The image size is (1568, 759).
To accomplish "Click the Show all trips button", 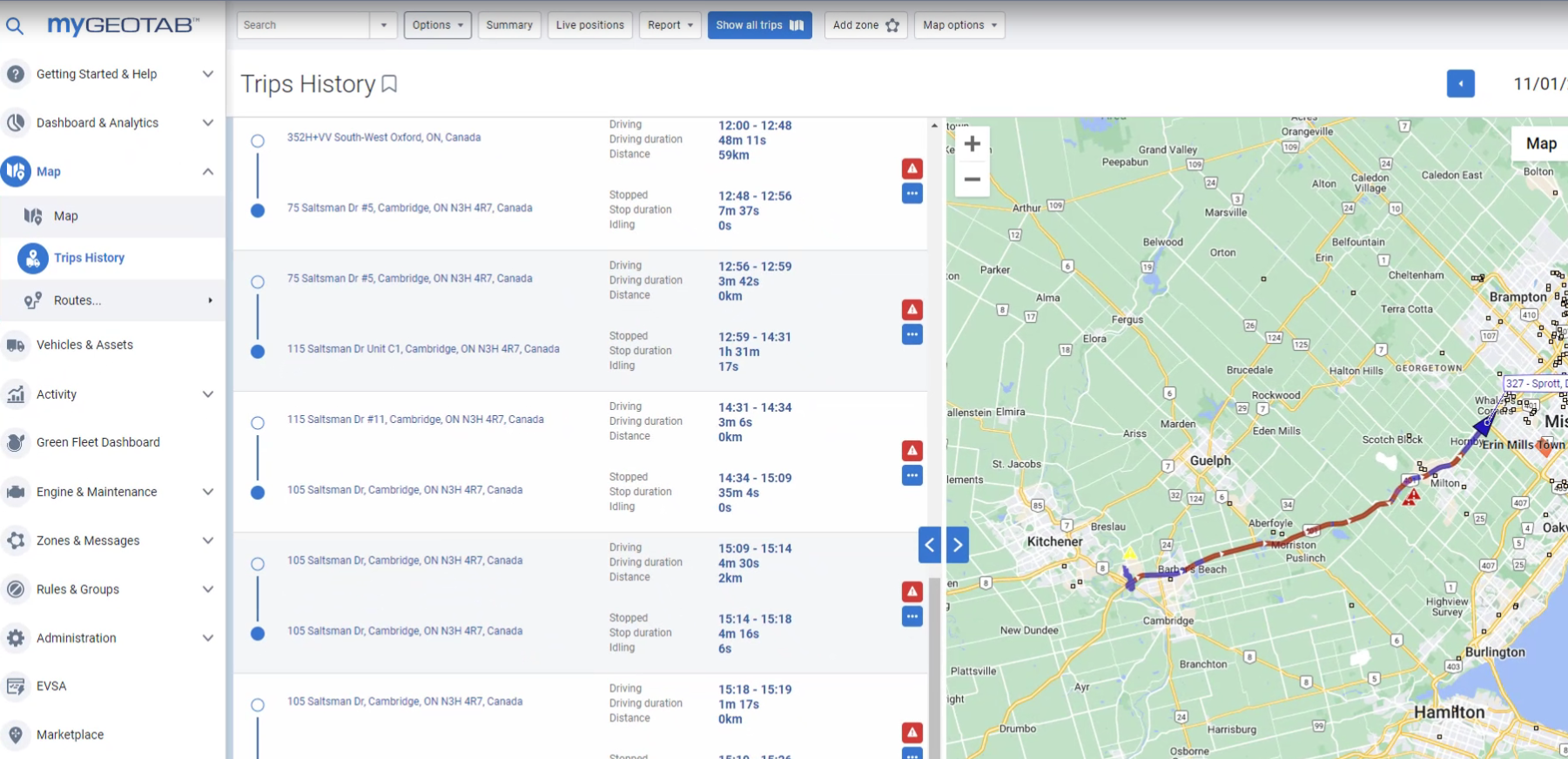I will pyautogui.click(x=759, y=25).
